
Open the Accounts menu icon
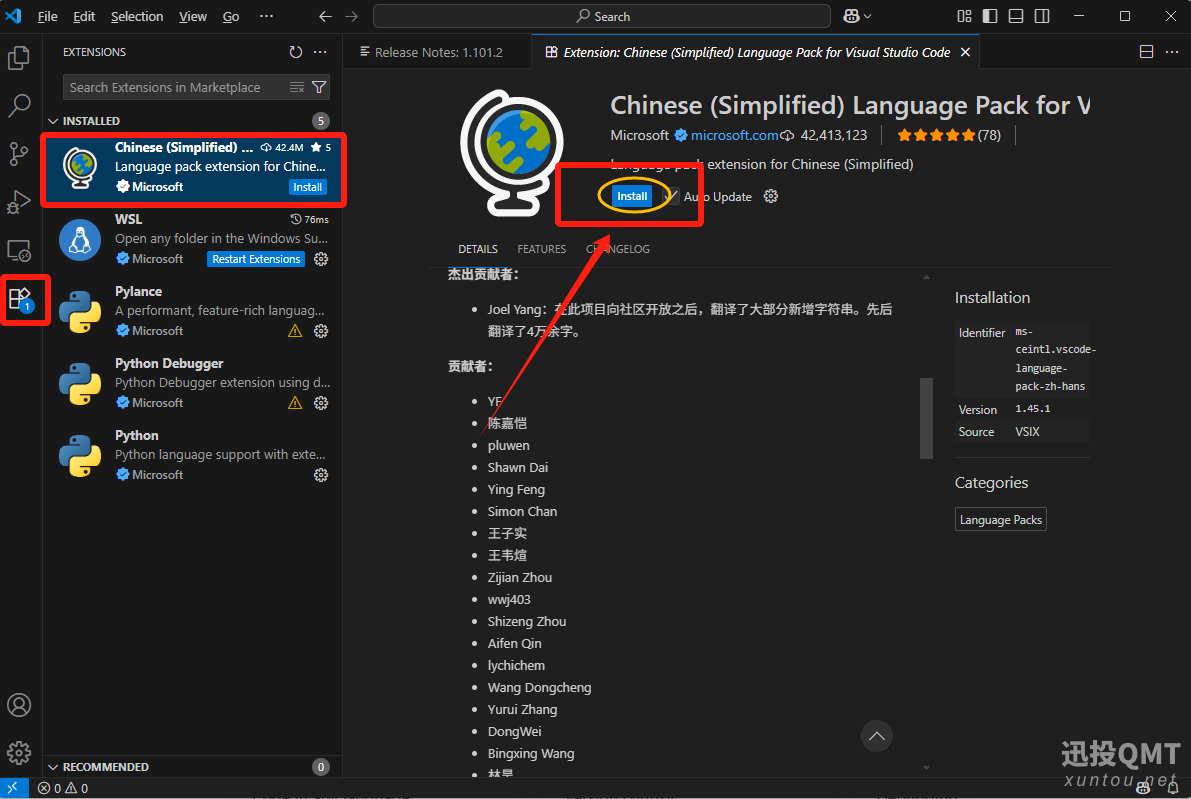(19, 705)
